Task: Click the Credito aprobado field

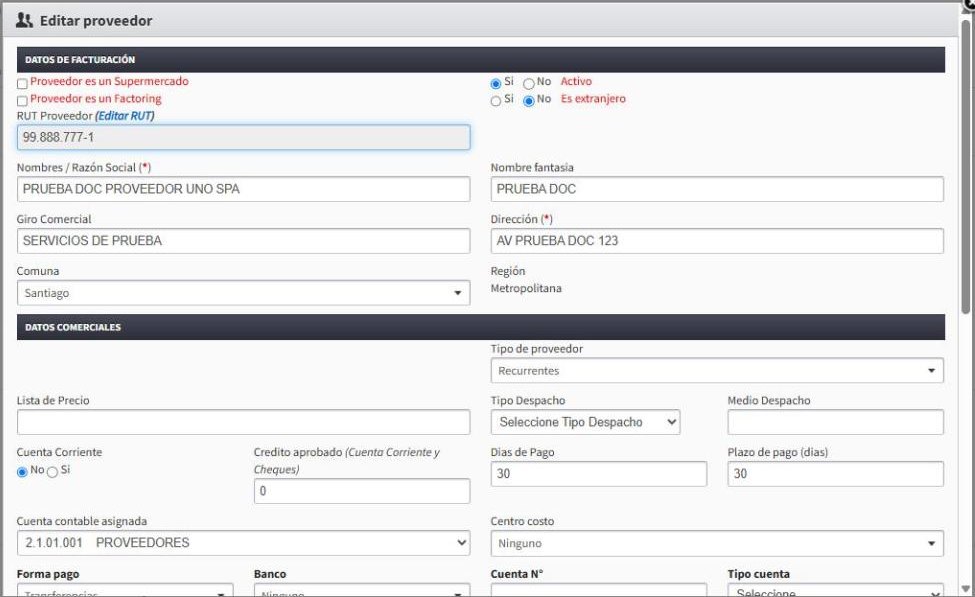Action: [x=362, y=491]
